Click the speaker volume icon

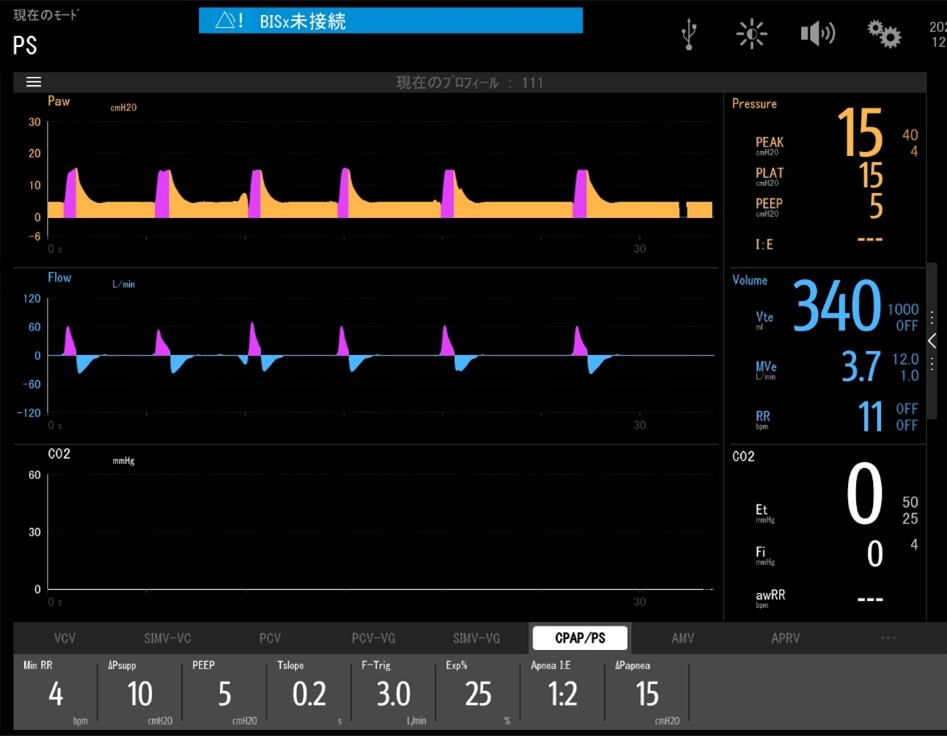817,34
